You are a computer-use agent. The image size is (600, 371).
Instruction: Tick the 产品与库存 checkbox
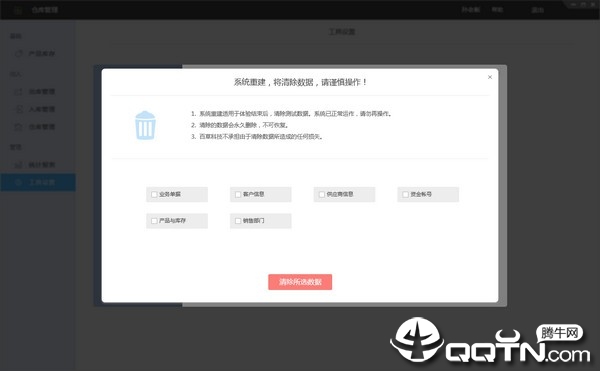pyautogui.click(x=154, y=221)
